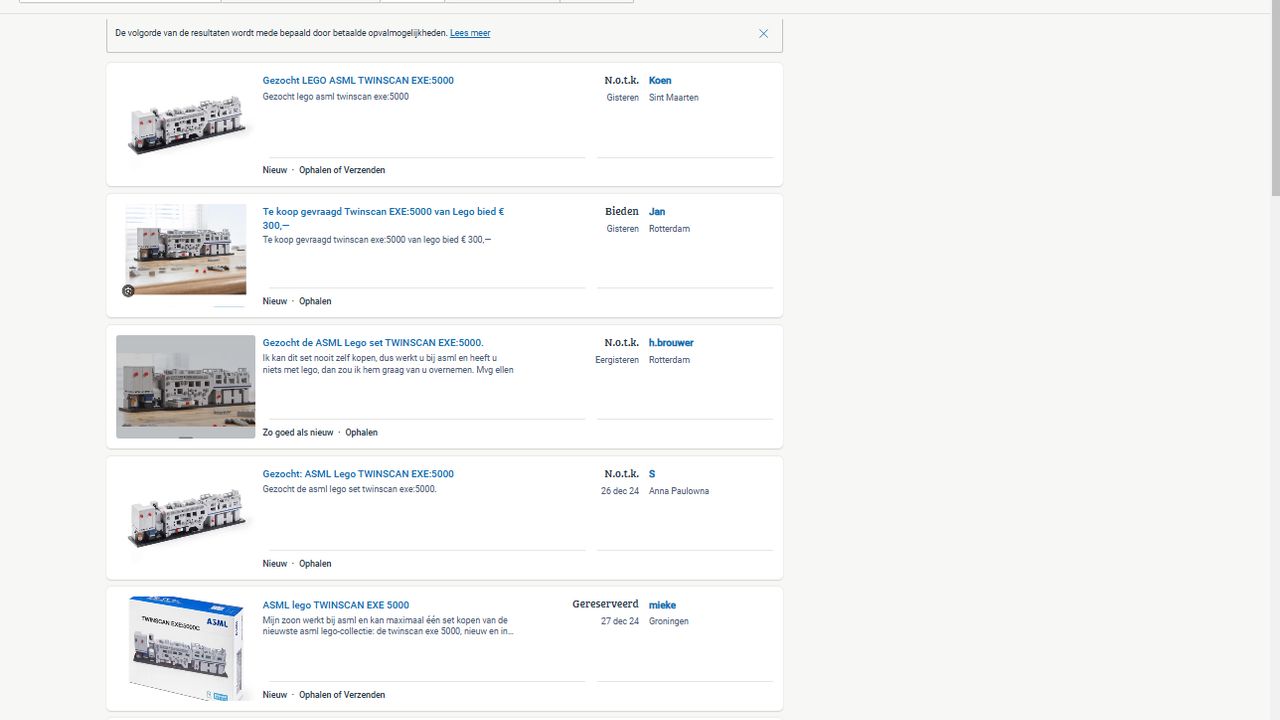1280x720 pixels.
Task: Click the first listing's LEGO model thumbnail
Action: click(x=186, y=125)
